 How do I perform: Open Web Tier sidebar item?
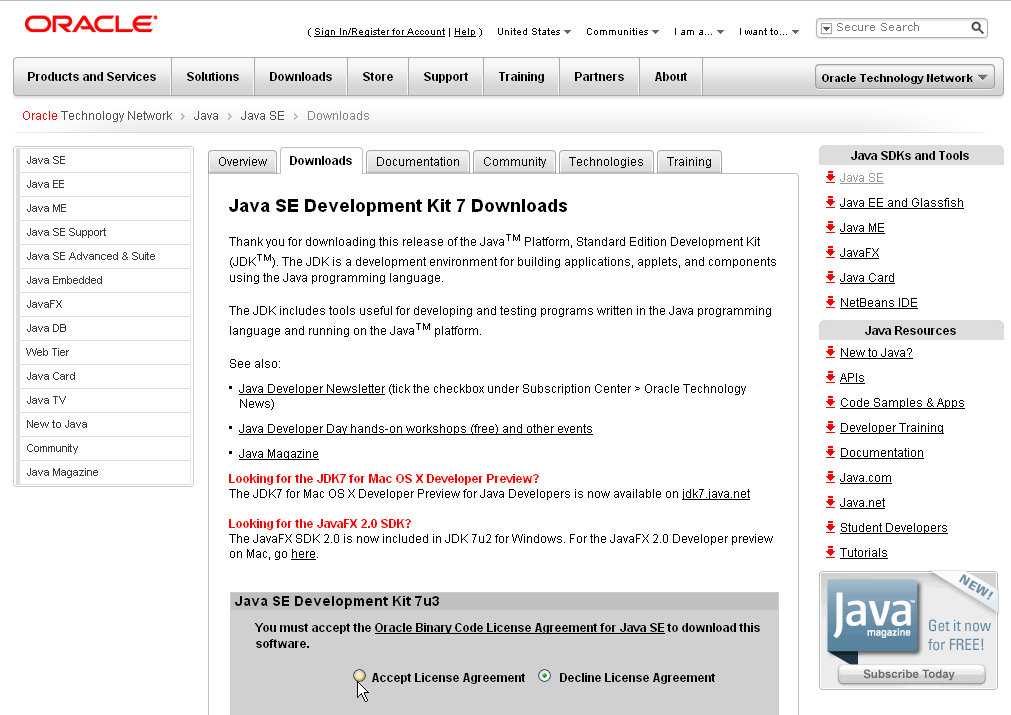[105, 352]
